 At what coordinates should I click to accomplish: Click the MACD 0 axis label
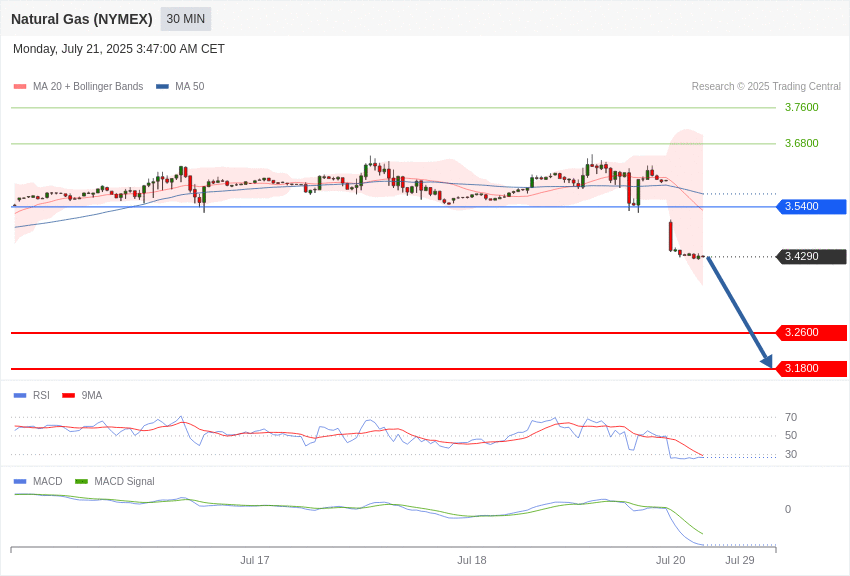tap(788, 509)
